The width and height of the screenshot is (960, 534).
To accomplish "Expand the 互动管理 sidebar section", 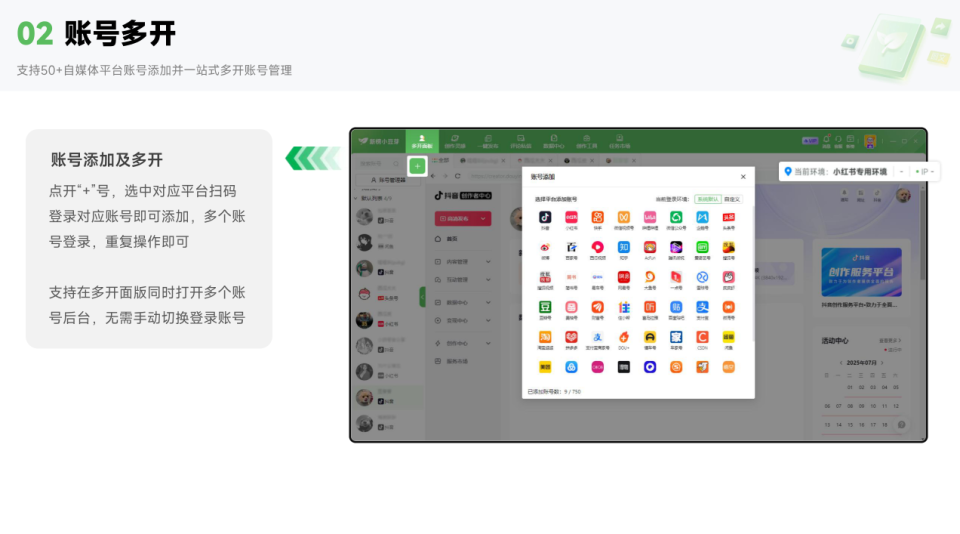I will [x=463, y=280].
